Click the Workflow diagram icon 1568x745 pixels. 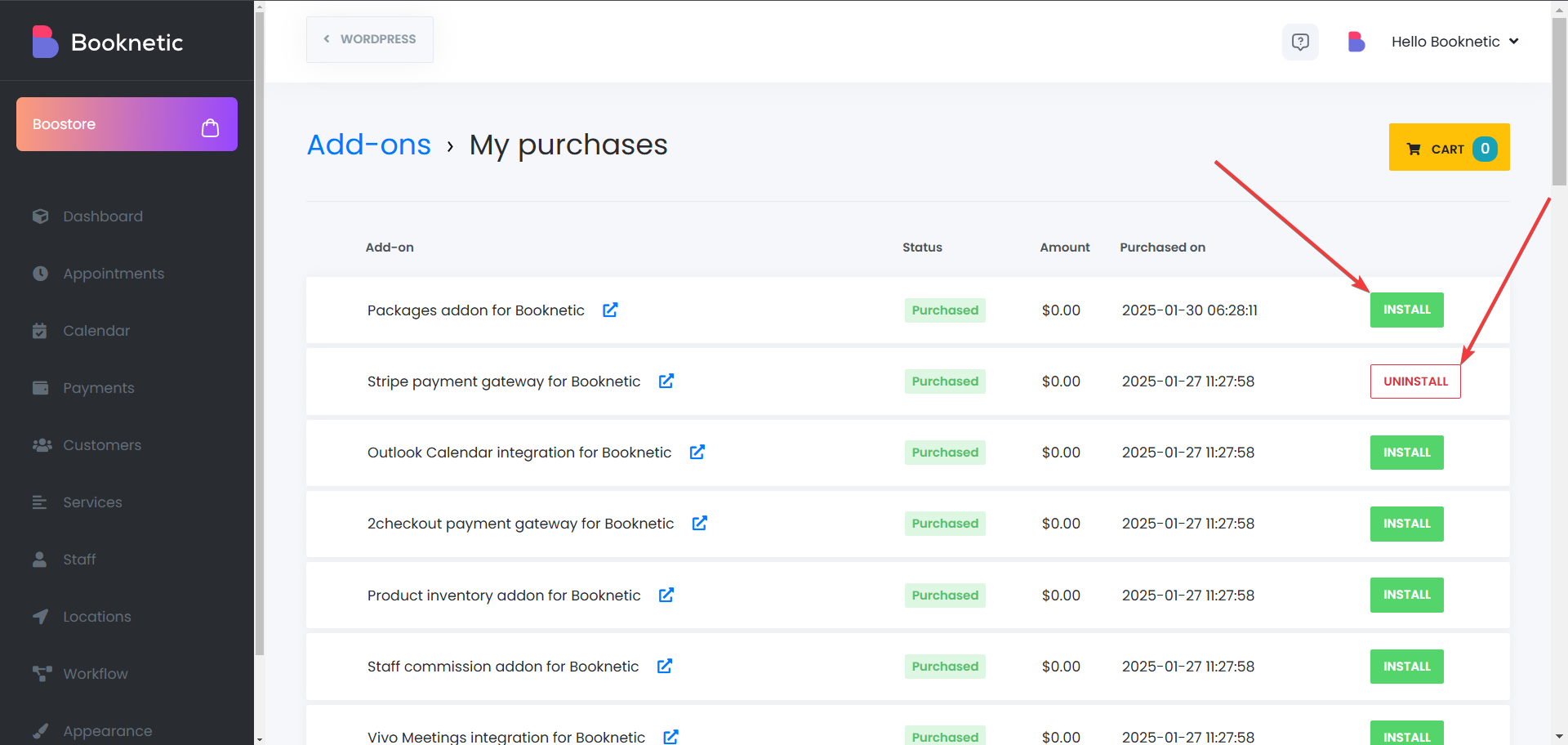tap(42, 674)
